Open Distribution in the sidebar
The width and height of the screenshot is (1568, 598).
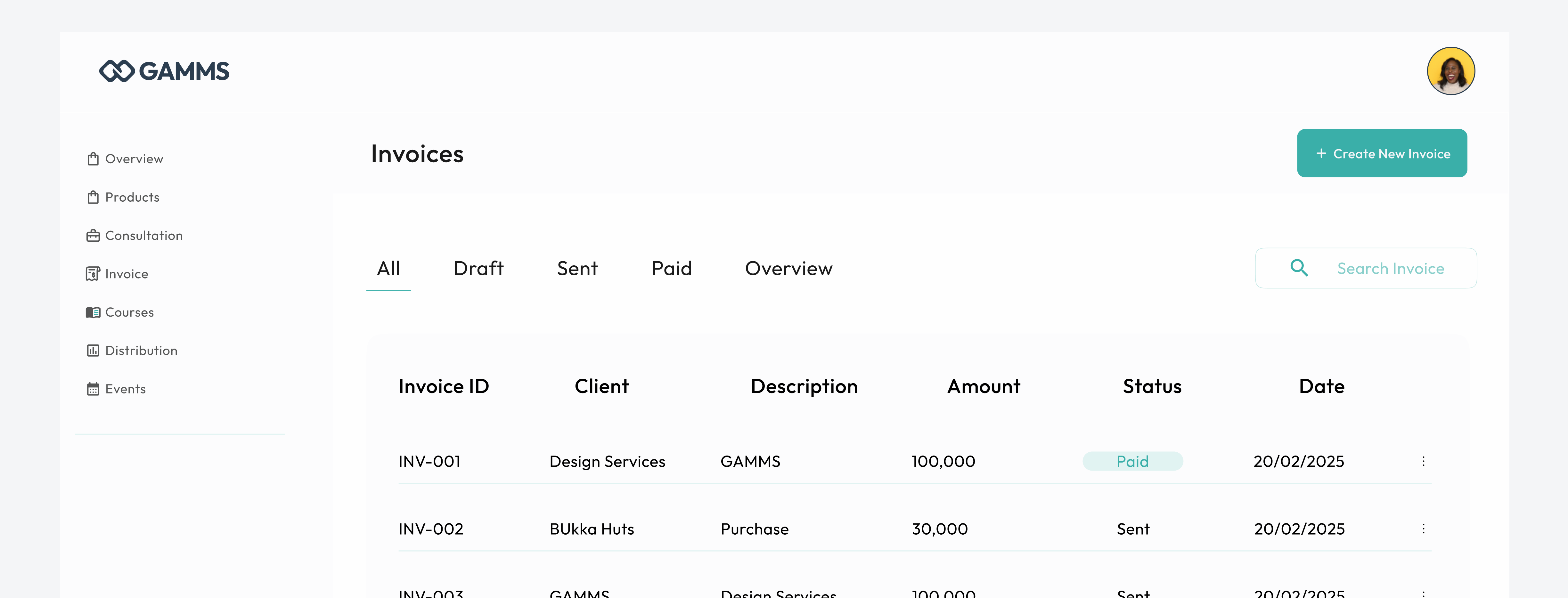(141, 351)
